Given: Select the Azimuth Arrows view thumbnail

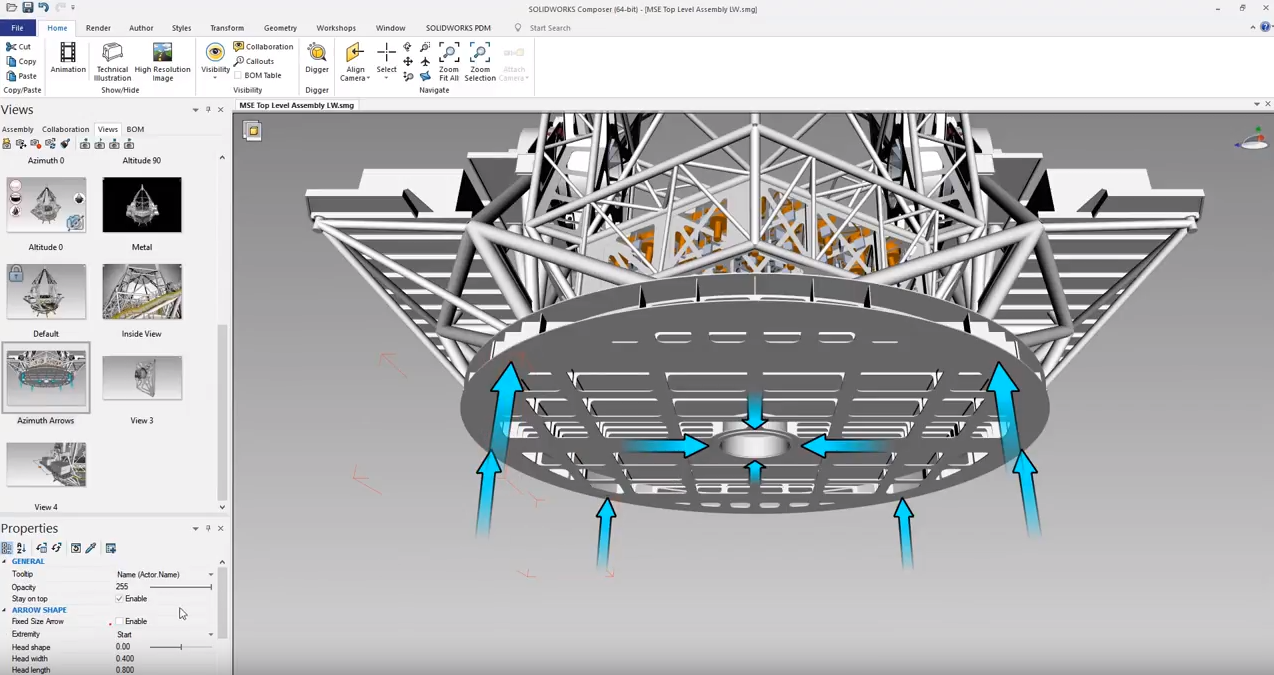Looking at the screenshot, I should pos(46,378).
